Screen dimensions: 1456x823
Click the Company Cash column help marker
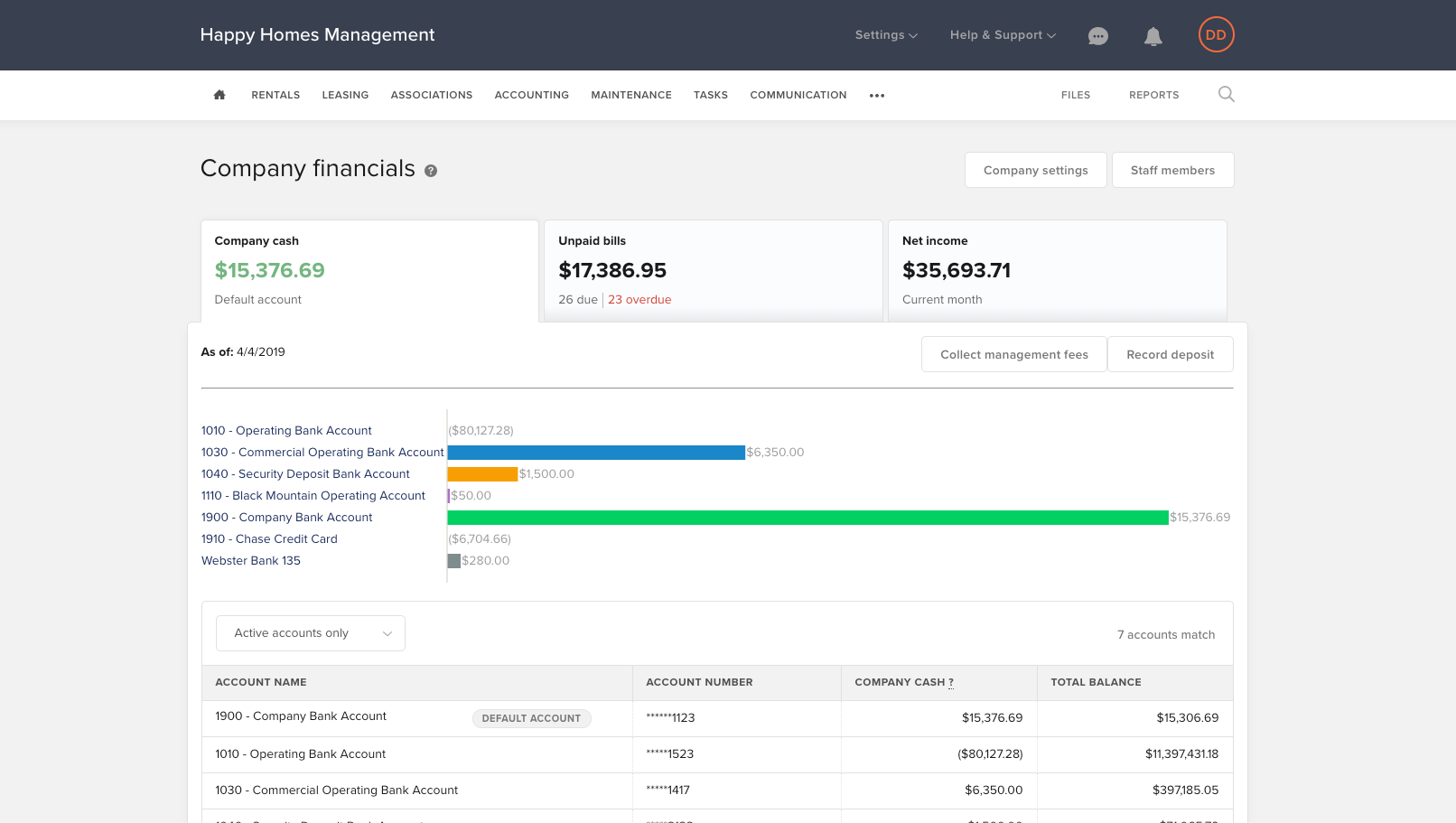pyautogui.click(x=951, y=683)
